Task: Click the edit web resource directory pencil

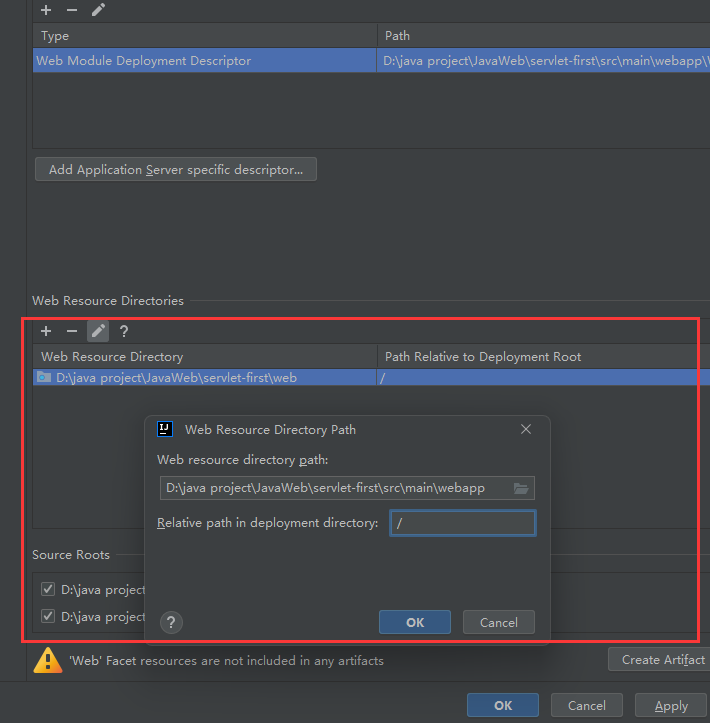Action: click(x=98, y=331)
